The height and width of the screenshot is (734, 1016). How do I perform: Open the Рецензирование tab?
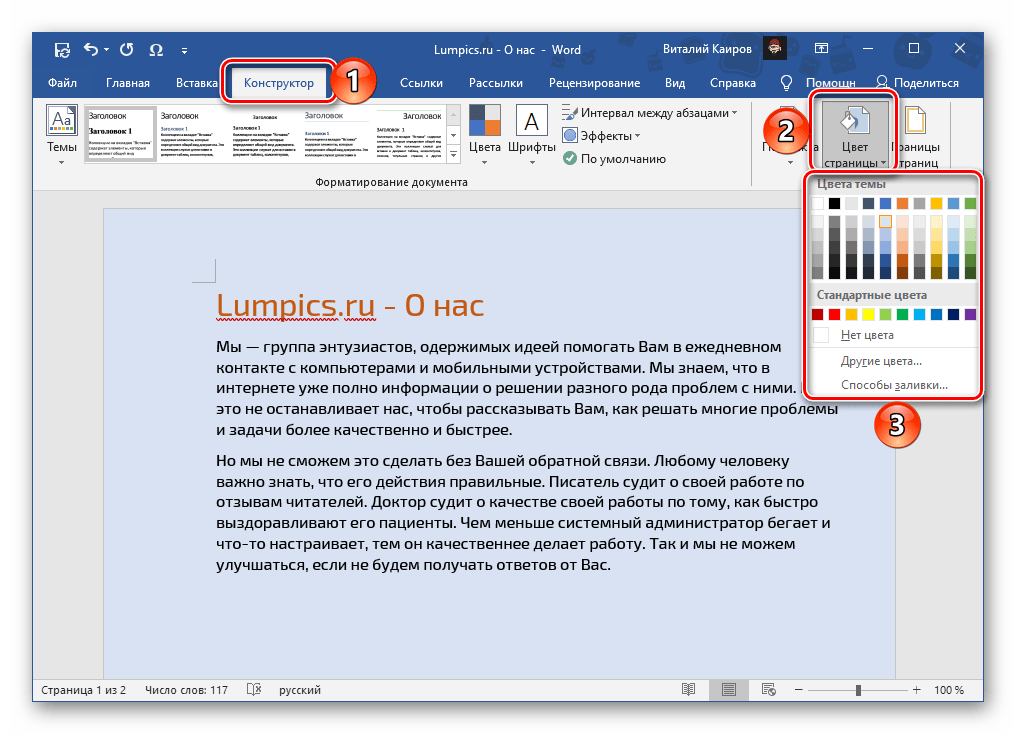tap(594, 83)
